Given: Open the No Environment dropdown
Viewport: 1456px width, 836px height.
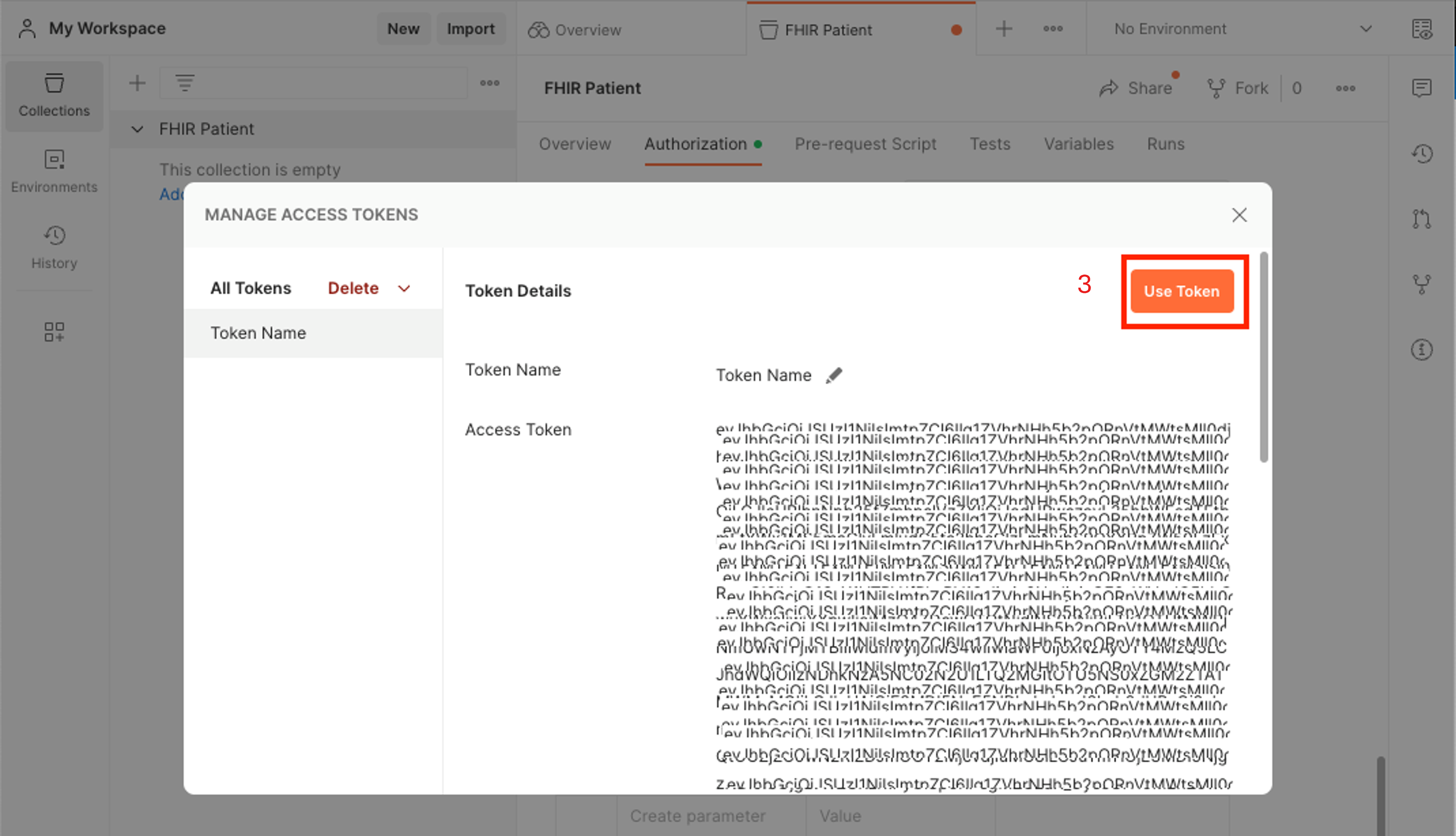Looking at the screenshot, I should click(x=1235, y=29).
